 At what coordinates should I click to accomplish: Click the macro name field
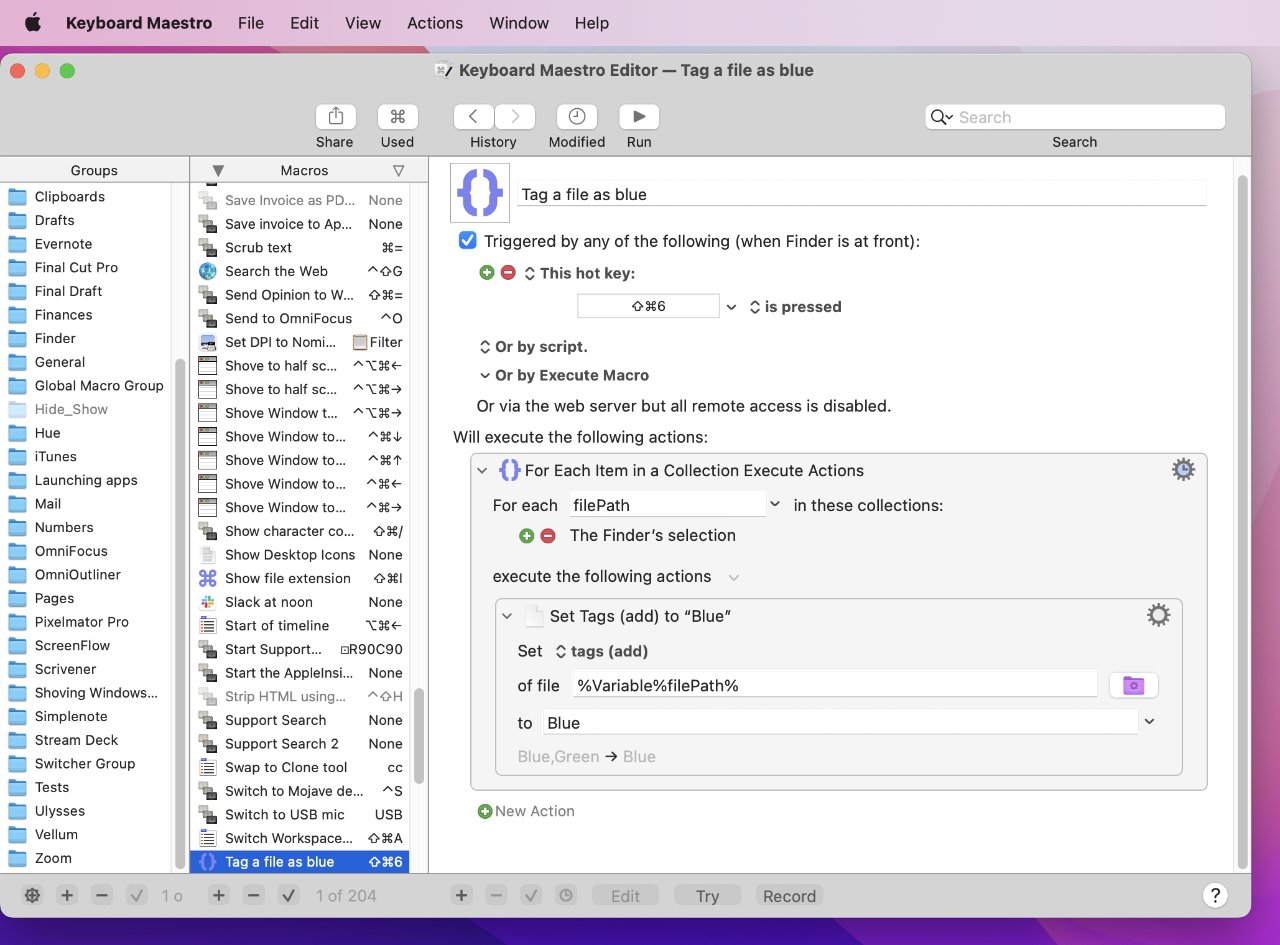coord(862,194)
